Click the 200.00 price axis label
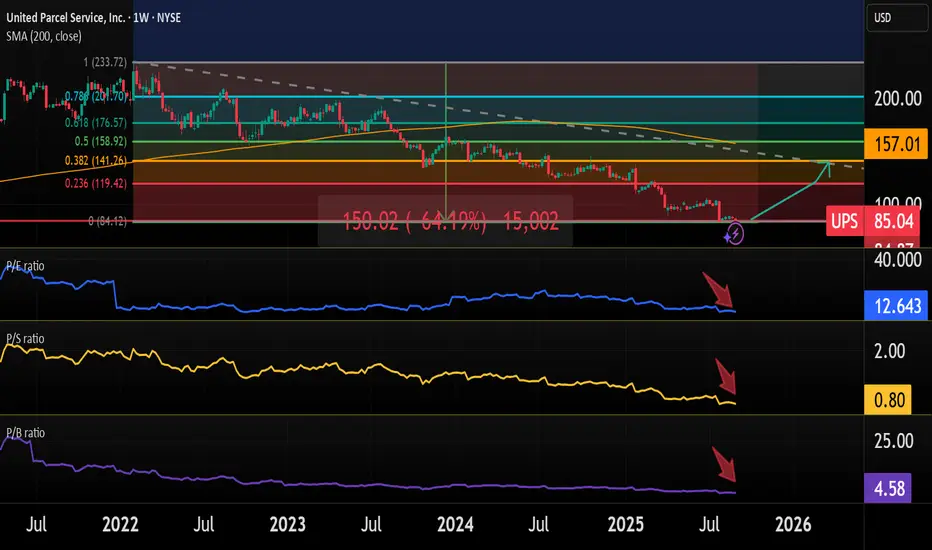Viewport: 932px width, 550px height. tap(898, 99)
